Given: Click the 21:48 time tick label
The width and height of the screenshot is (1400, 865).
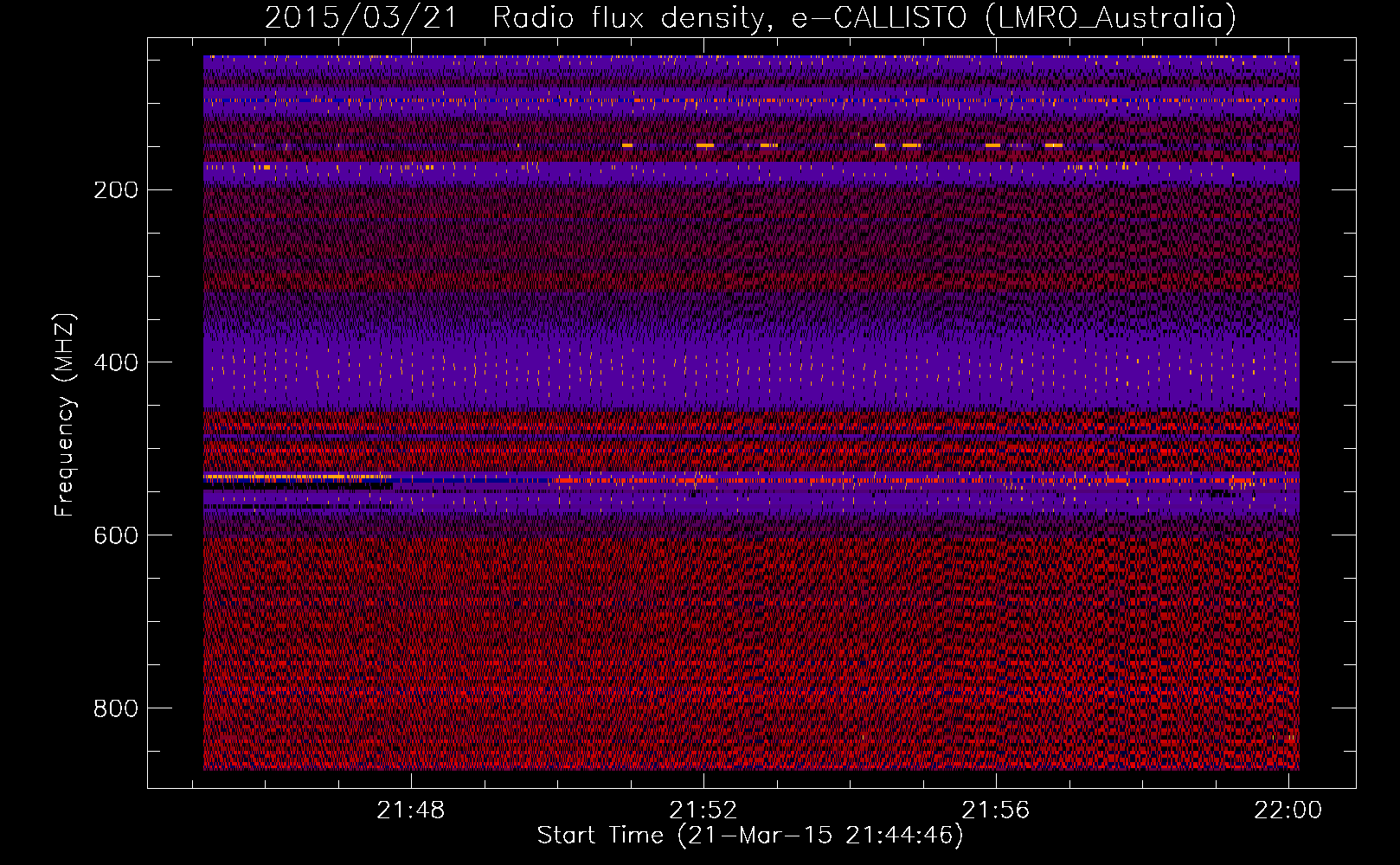Looking at the screenshot, I should pyautogui.click(x=411, y=811).
